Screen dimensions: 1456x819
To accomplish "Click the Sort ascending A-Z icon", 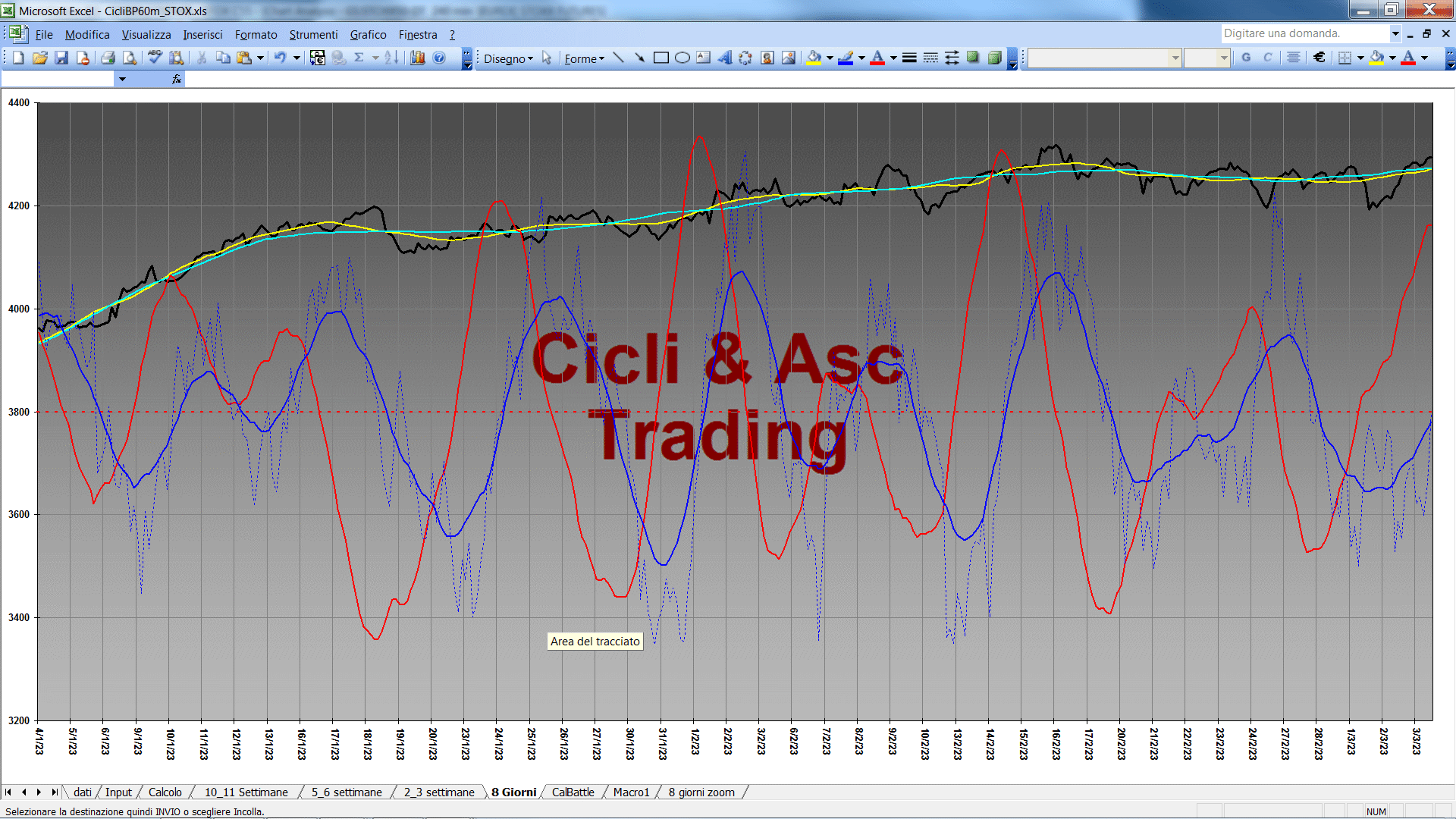I will pos(391,58).
